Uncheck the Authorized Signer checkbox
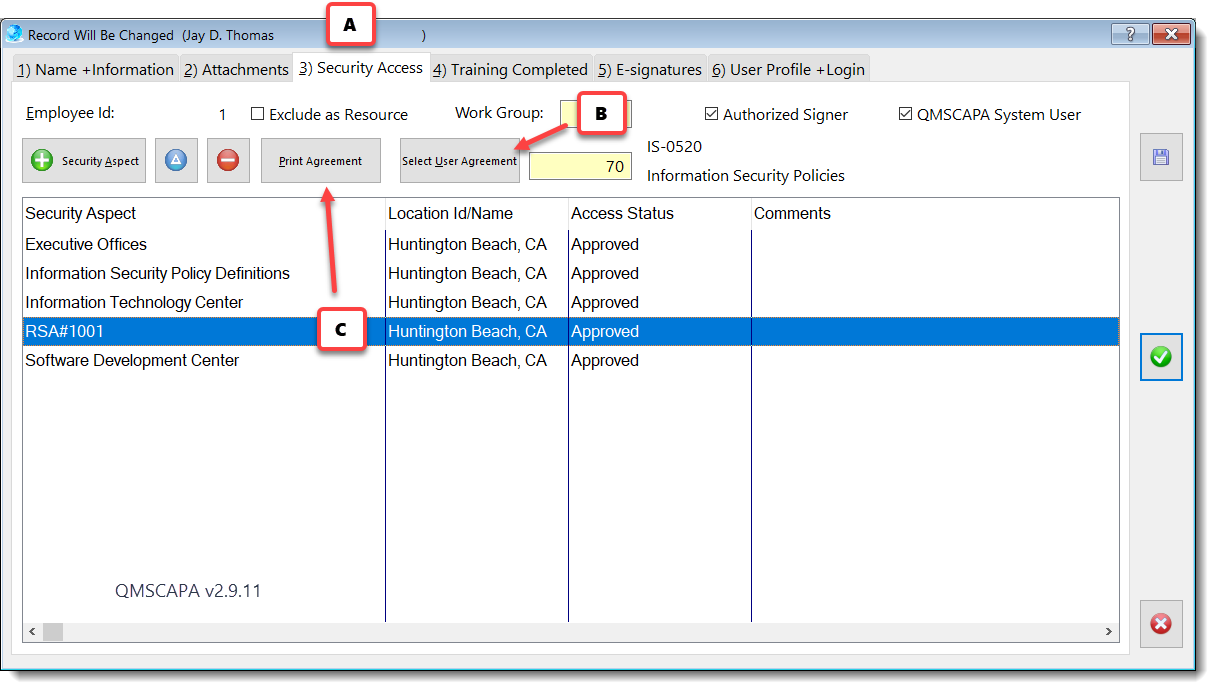The image size is (1216, 691). click(x=712, y=114)
